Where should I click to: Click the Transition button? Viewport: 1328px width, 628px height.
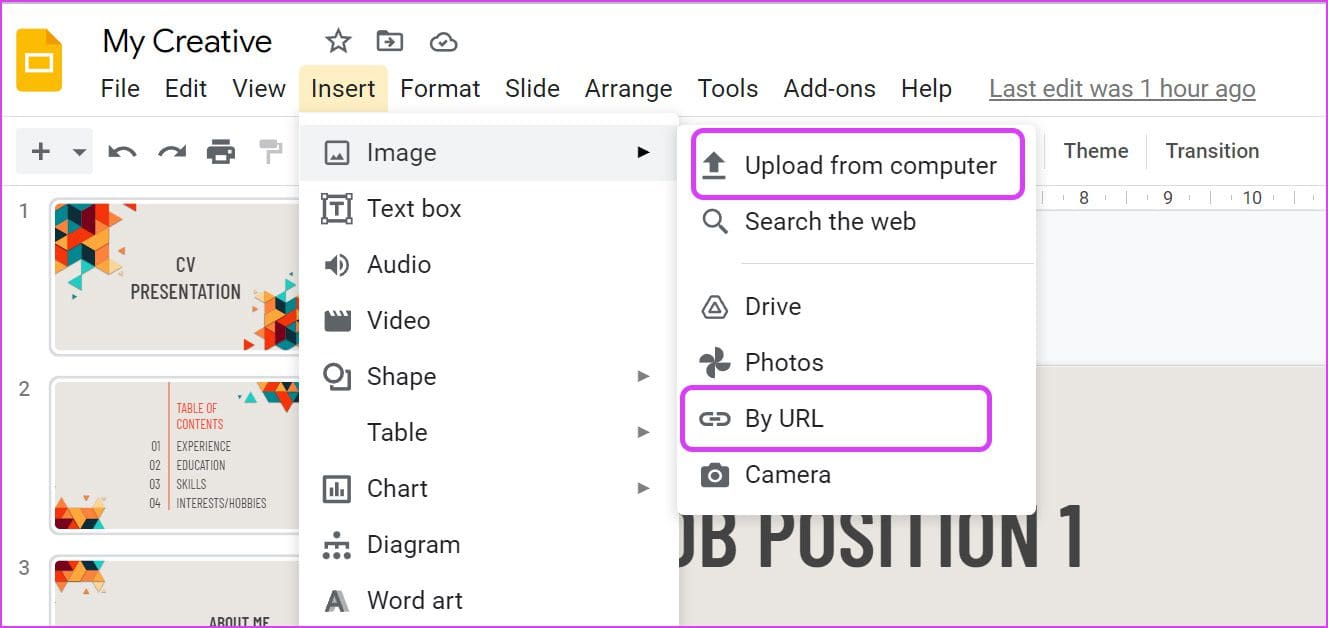tap(1212, 151)
